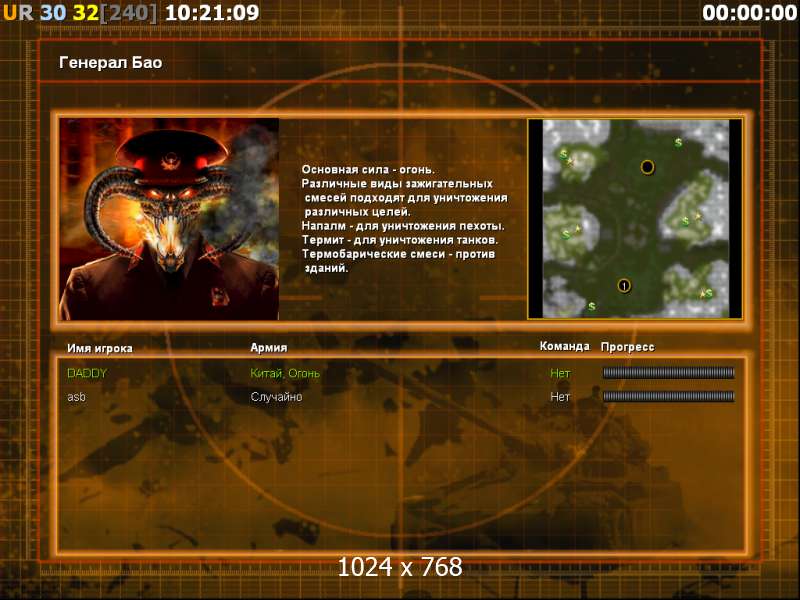This screenshot has width=800, height=600.
Task: Click the Имя игрока column header
Action: (x=100, y=348)
